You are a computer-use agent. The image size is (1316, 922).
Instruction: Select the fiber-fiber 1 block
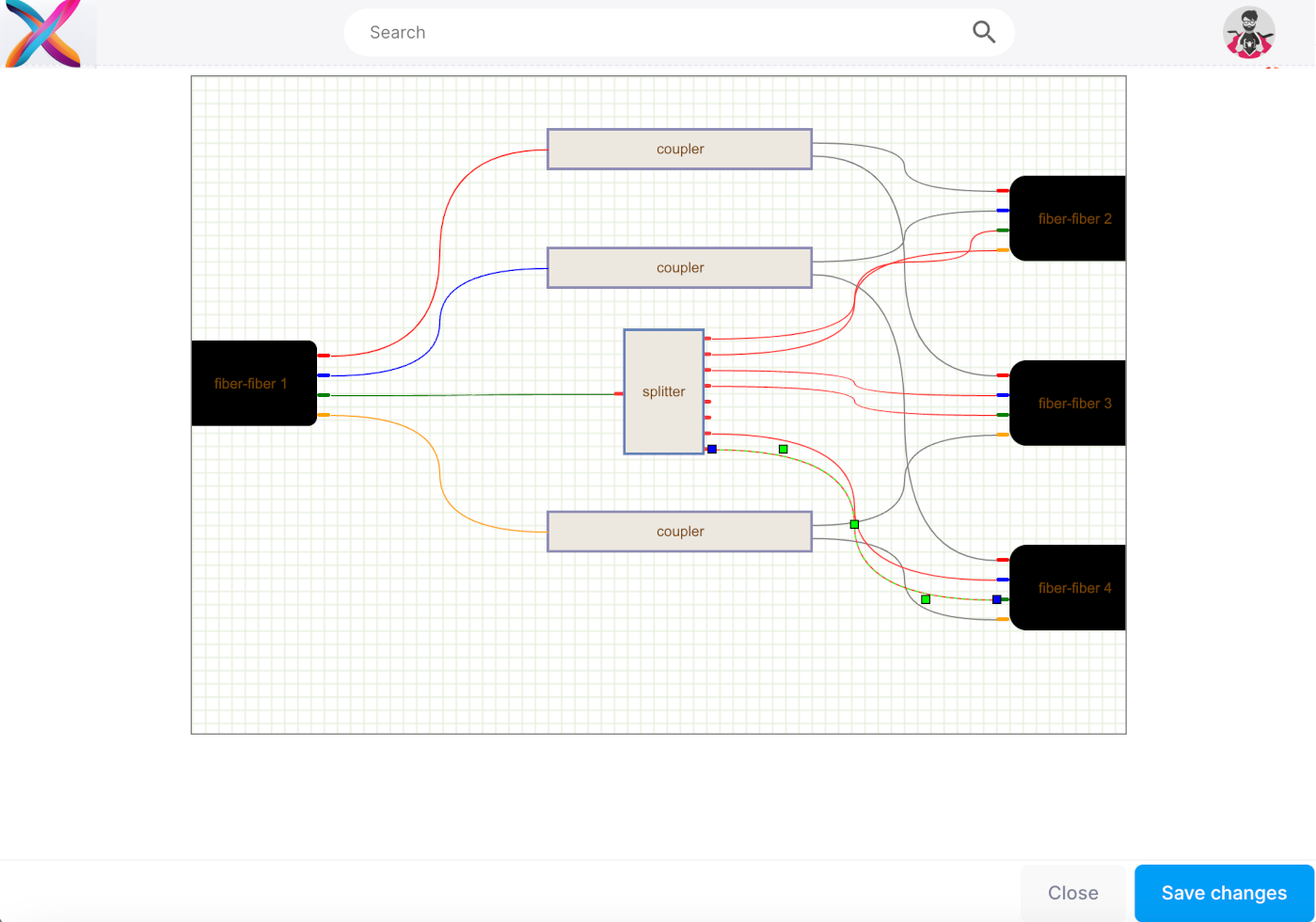252,383
